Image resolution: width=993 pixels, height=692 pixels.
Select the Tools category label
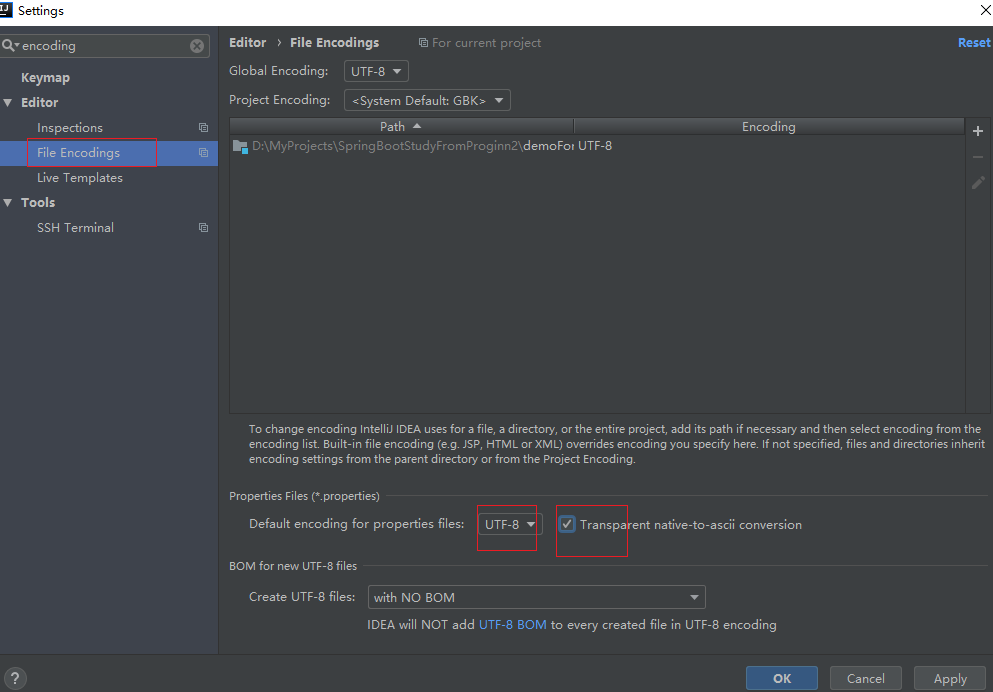click(x=38, y=203)
